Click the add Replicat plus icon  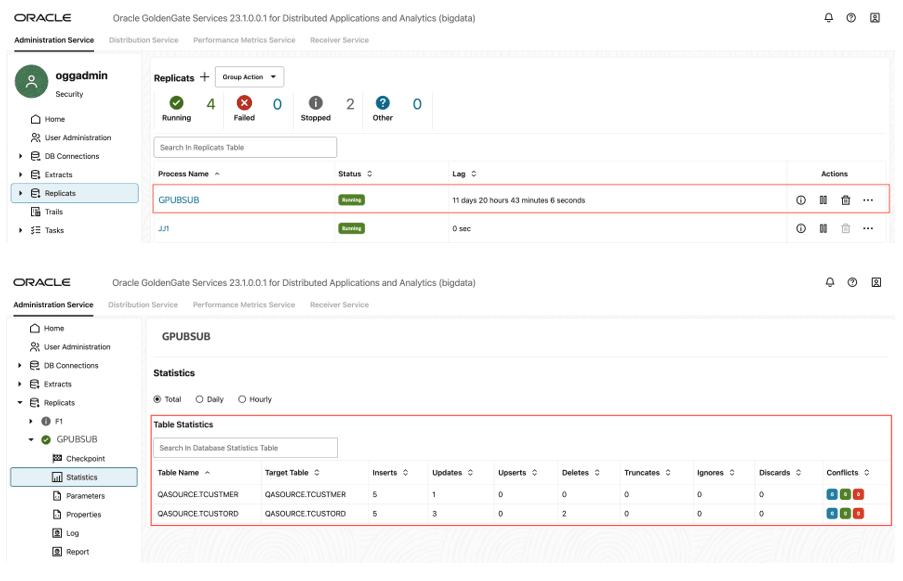click(205, 77)
